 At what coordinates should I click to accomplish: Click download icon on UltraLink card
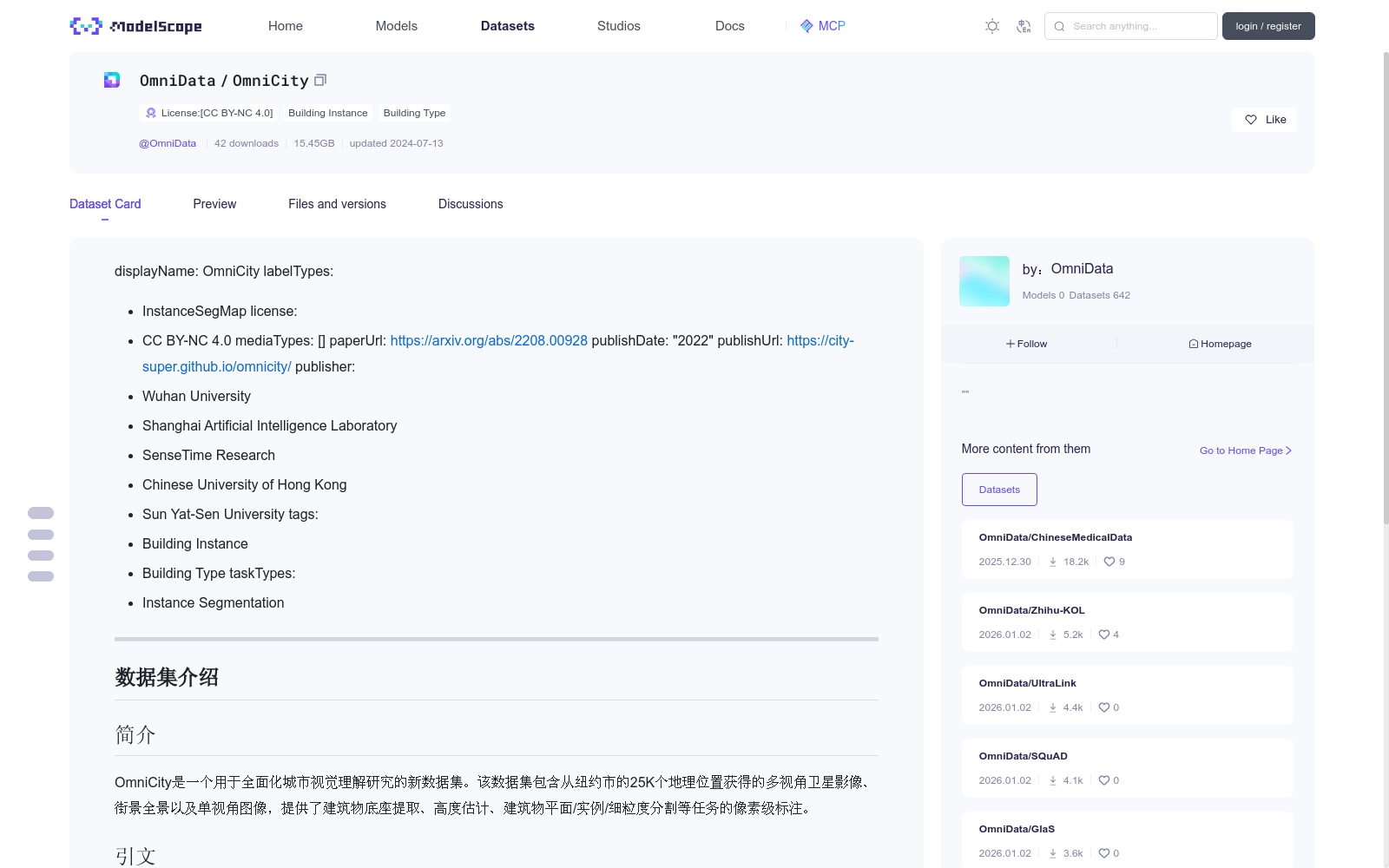coord(1053,707)
